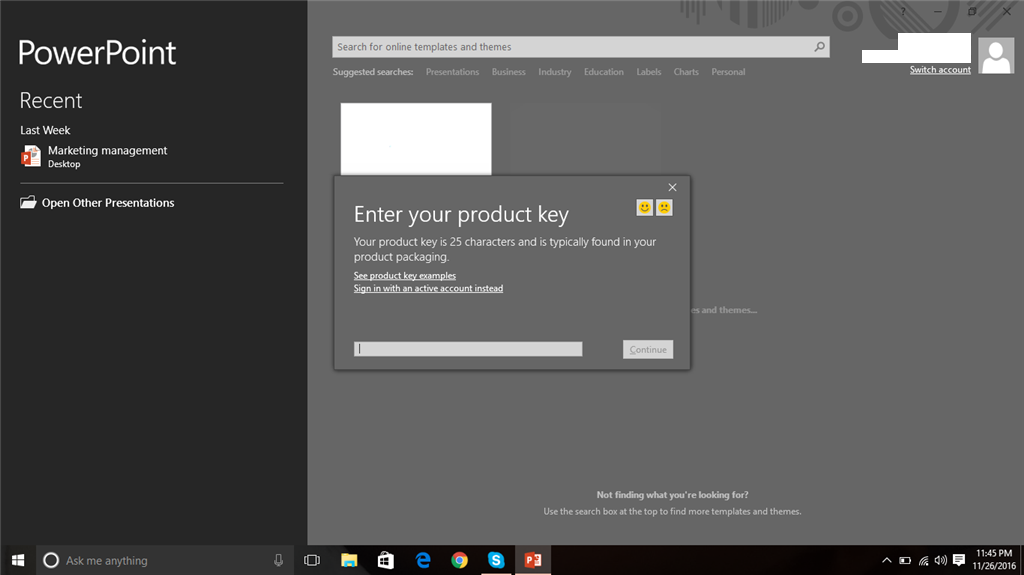Click Sign in with an active account instead
Image resolution: width=1024 pixels, height=575 pixels.
[x=428, y=288]
